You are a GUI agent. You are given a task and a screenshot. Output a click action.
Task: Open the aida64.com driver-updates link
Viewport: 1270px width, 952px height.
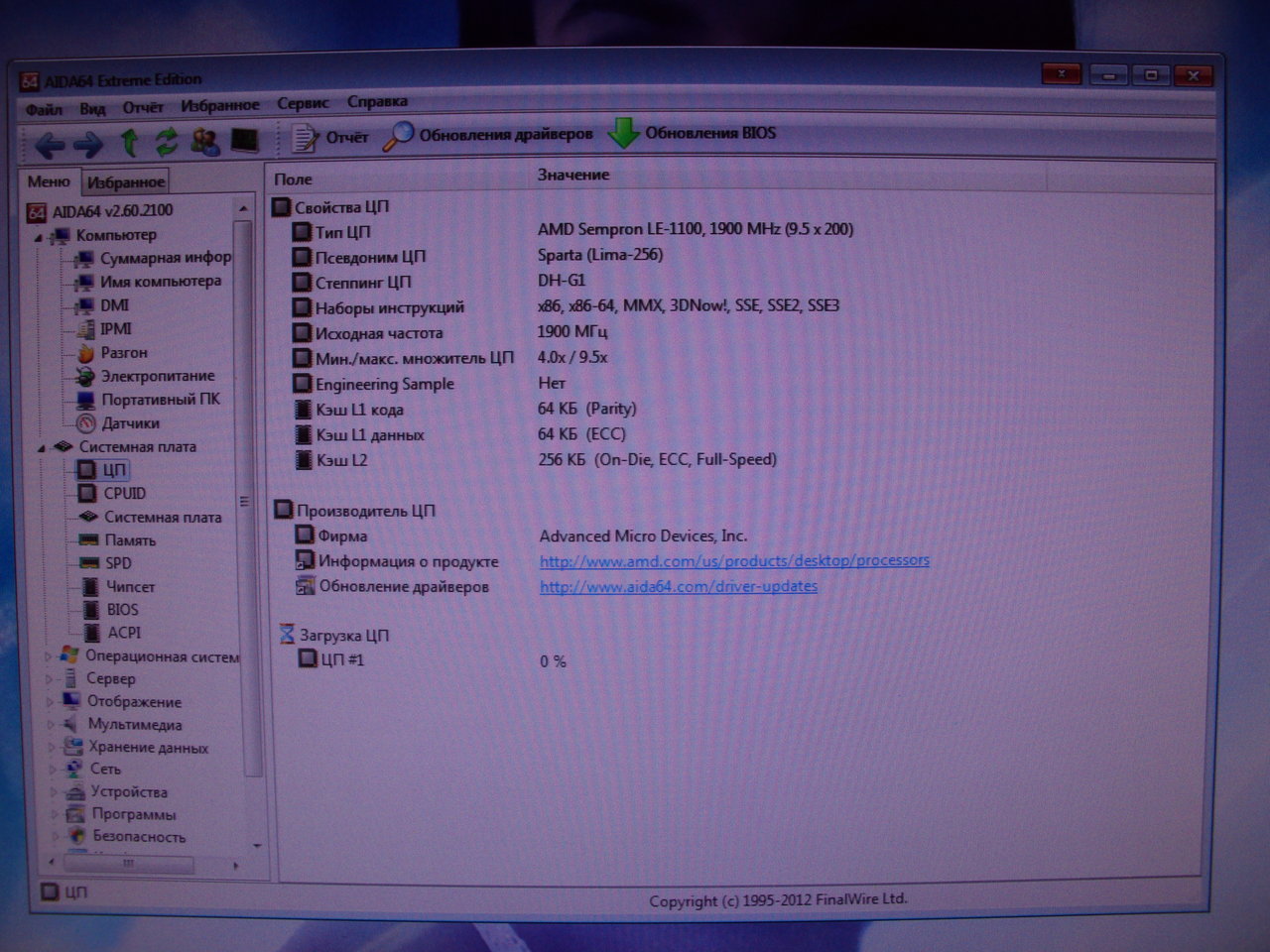click(679, 586)
